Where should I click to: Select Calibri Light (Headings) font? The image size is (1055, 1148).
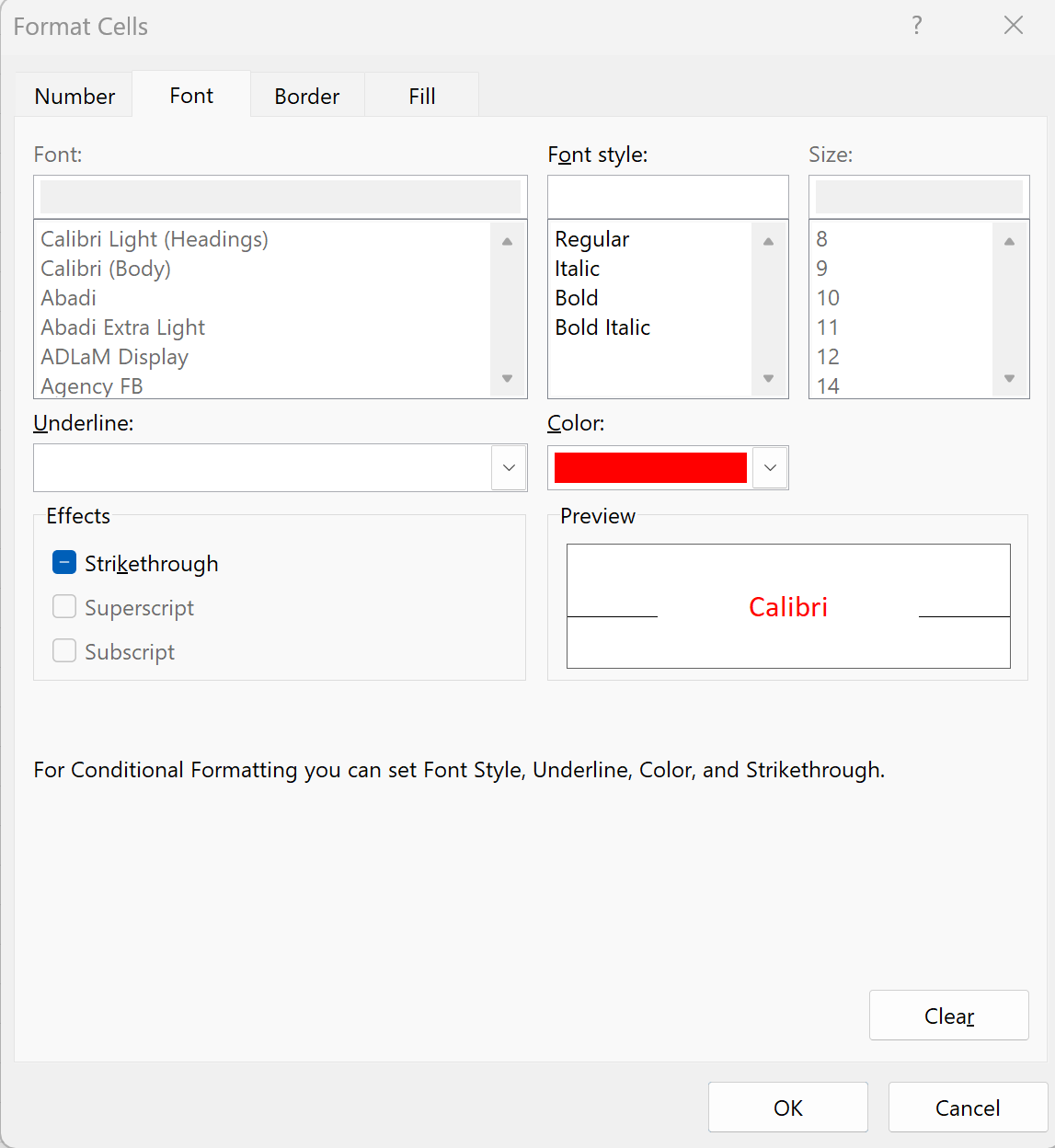155,239
